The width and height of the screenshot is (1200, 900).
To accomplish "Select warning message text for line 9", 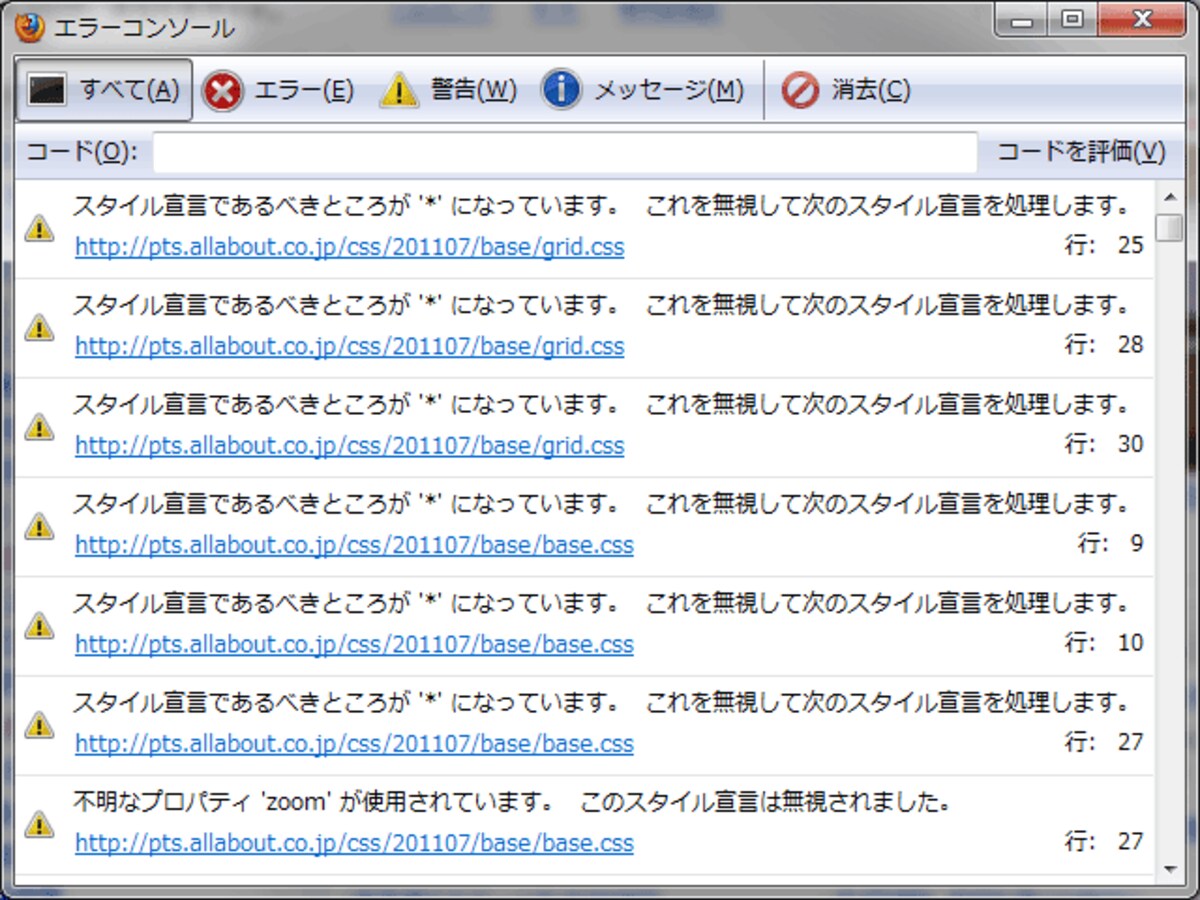I will pos(601,504).
